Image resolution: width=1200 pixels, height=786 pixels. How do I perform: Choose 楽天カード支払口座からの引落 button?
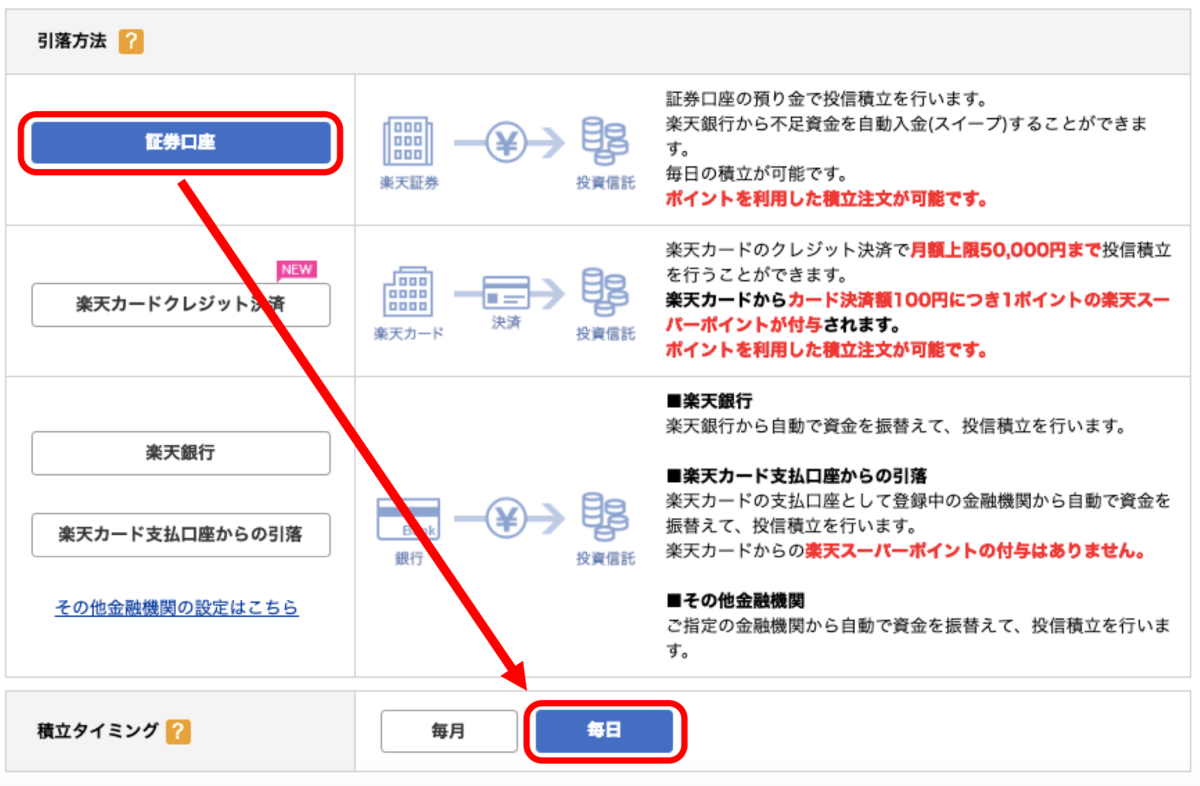click(180, 535)
